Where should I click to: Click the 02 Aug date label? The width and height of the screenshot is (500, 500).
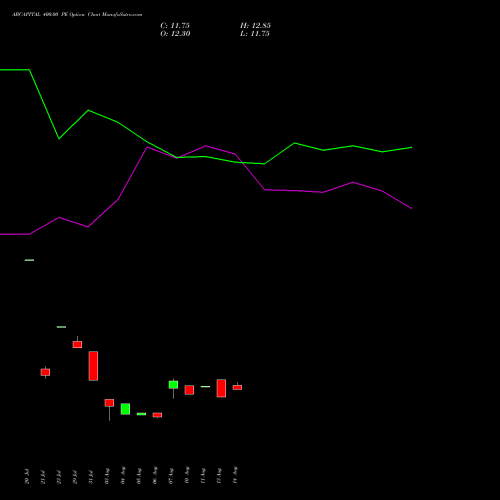pyautogui.click(x=107, y=476)
